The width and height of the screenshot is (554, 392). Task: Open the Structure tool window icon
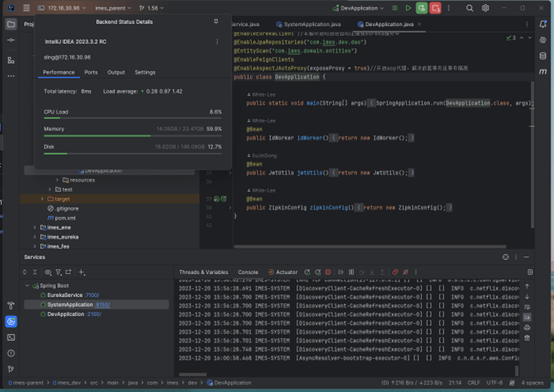click(11, 60)
